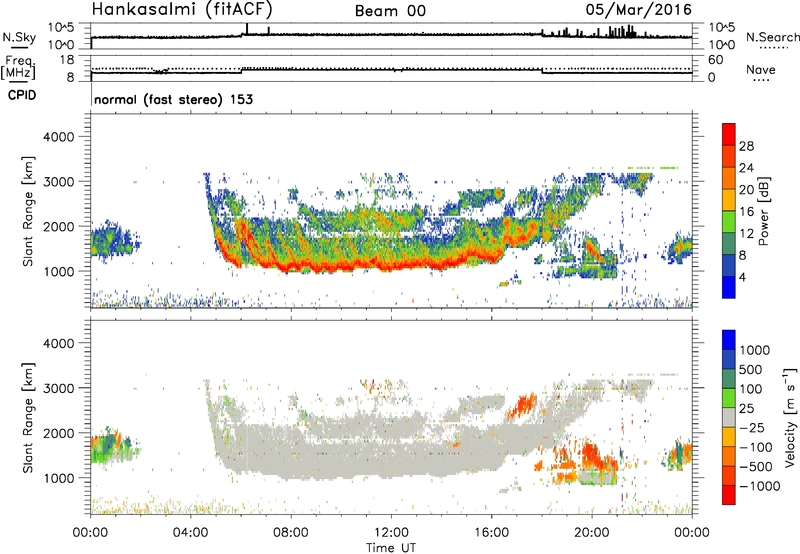Click the '24' tick on Power colorbar
This screenshot has width=800, height=554.
746,168
